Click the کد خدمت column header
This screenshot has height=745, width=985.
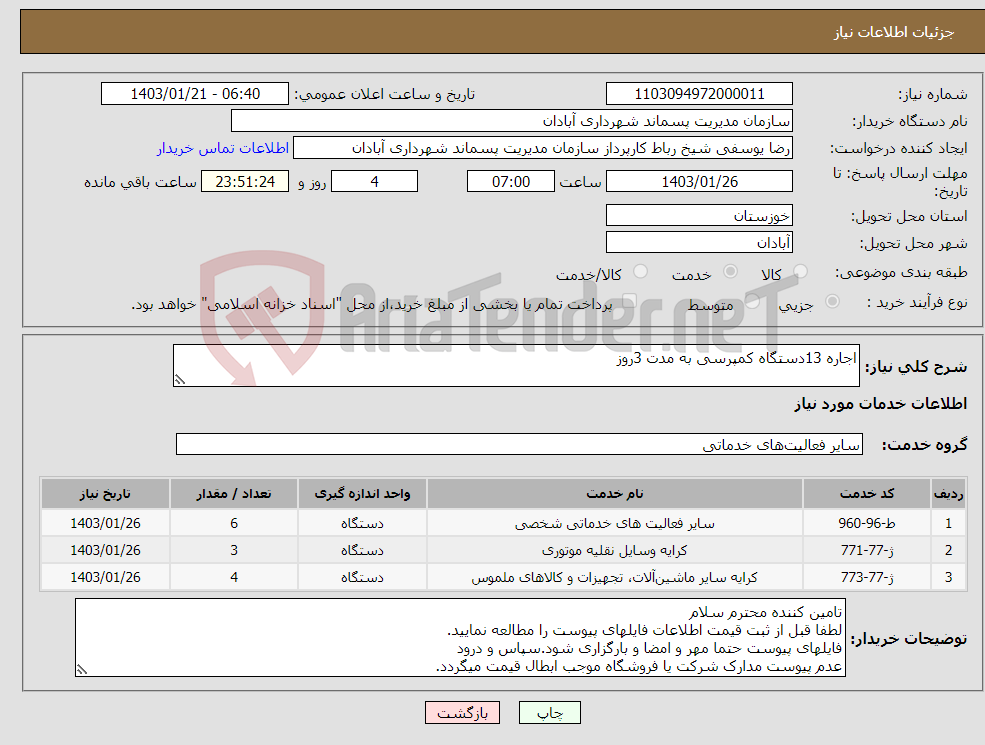click(867, 494)
